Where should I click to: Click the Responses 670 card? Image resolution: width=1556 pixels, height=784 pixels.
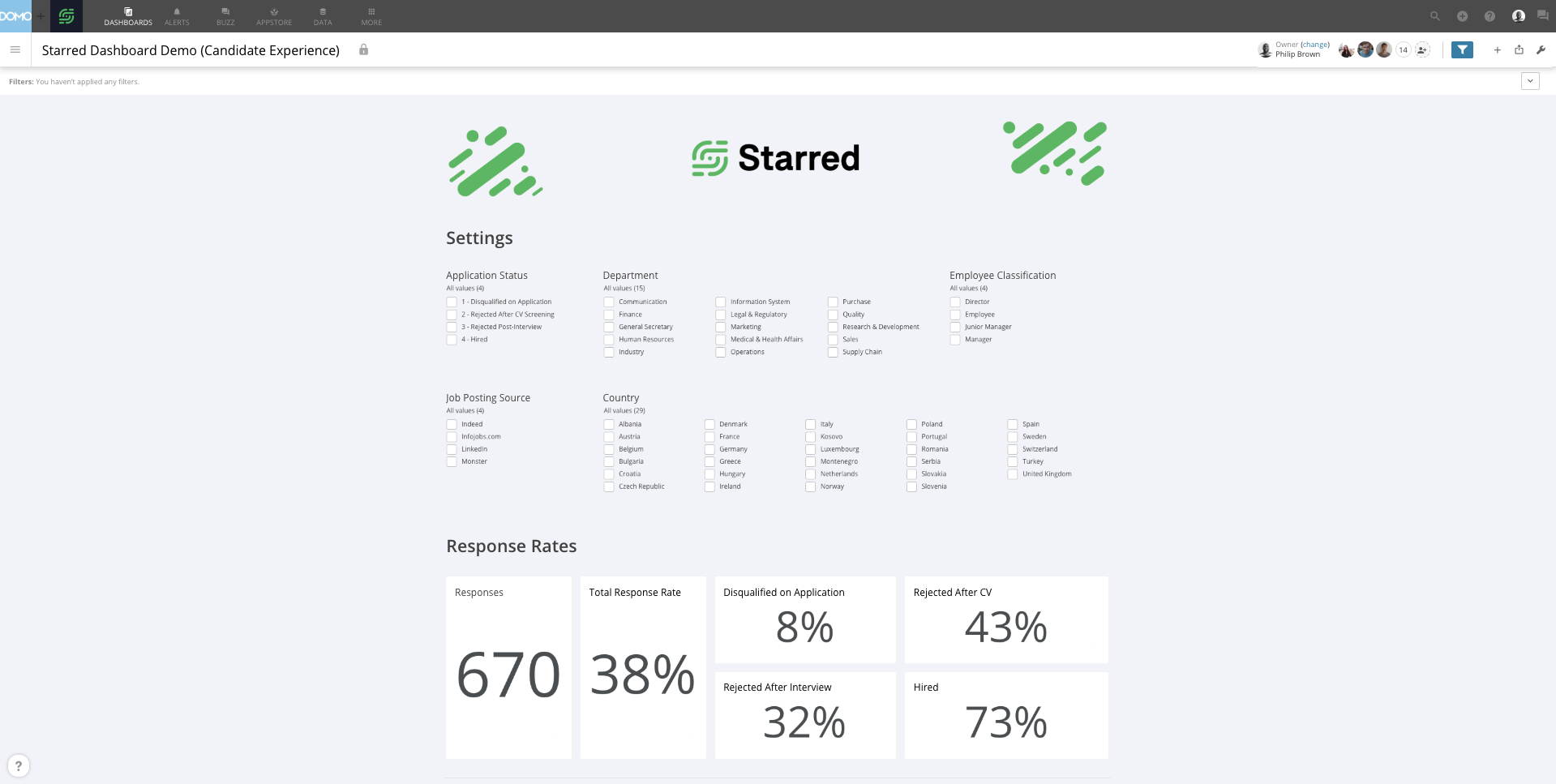pyautogui.click(x=508, y=667)
